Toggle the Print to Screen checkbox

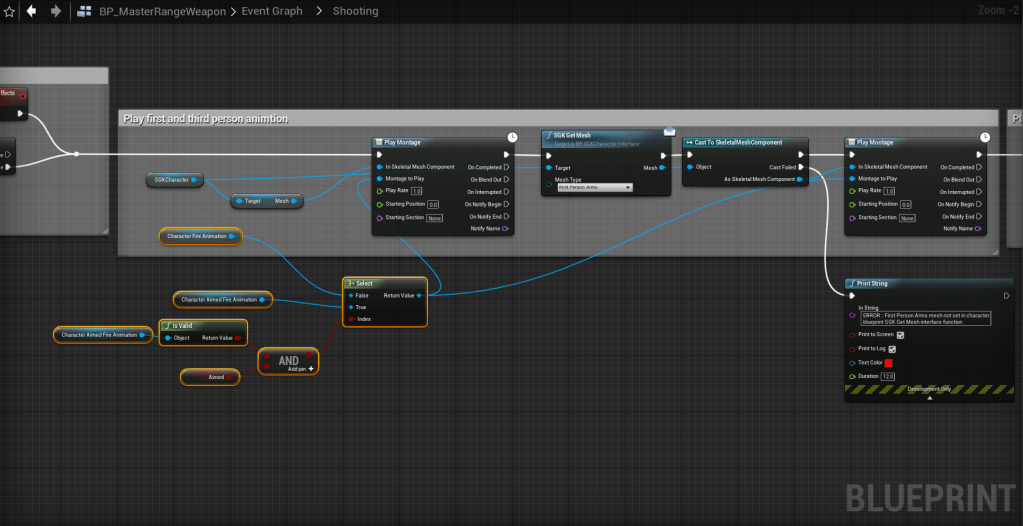click(900, 335)
